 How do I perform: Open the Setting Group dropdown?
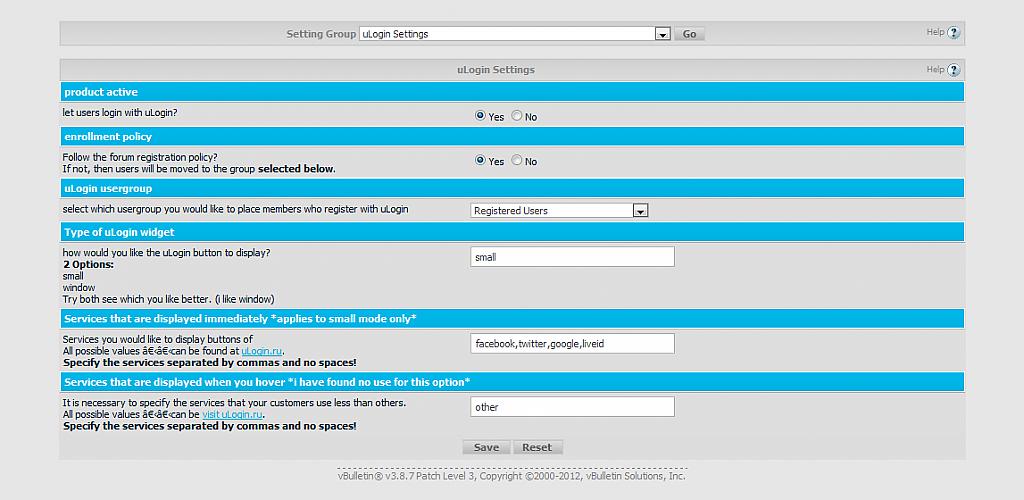click(662, 34)
